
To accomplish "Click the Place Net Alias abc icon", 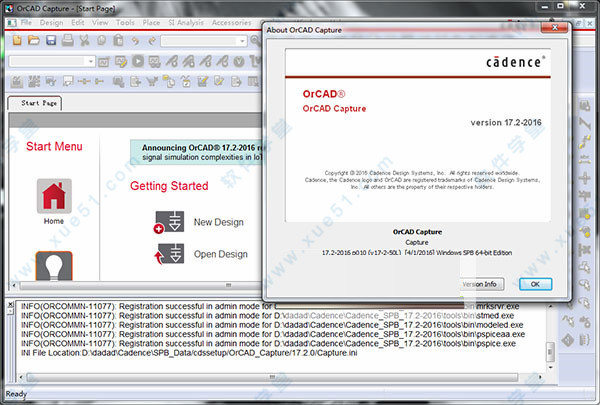I will (584, 160).
